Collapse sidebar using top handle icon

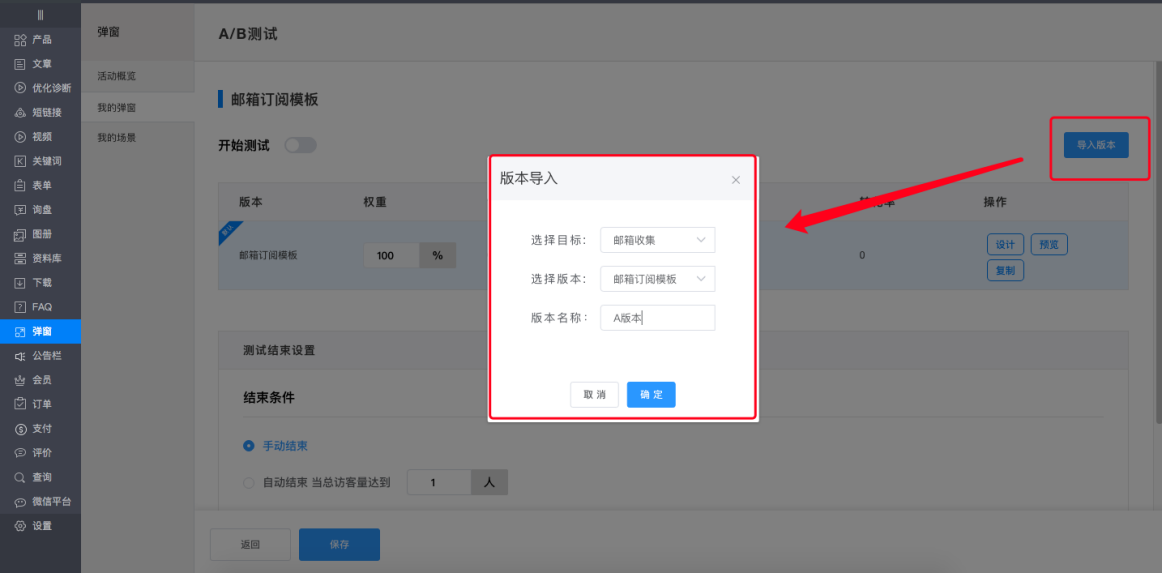click(40, 15)
